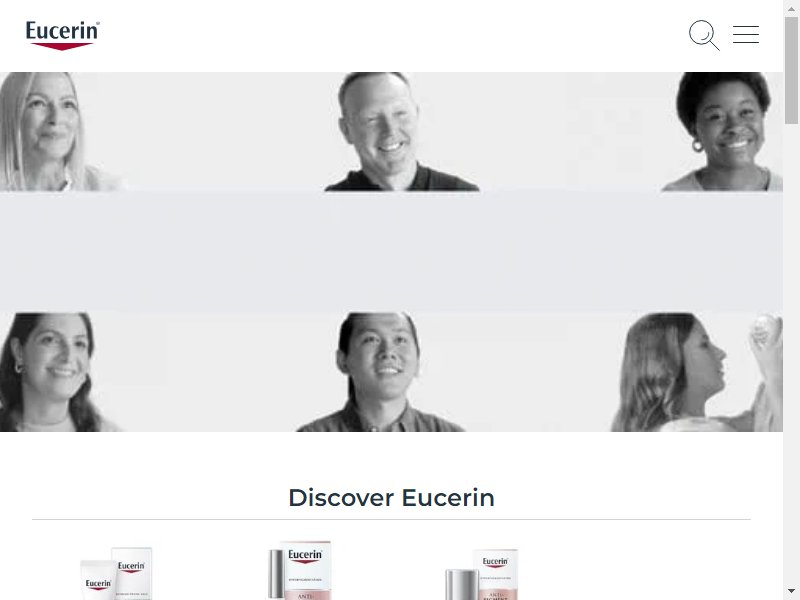Open the third Eucerin Anti-Pigment product
Image resolution: width=800 pixels, height=600 pixels.
coord(482,574)
